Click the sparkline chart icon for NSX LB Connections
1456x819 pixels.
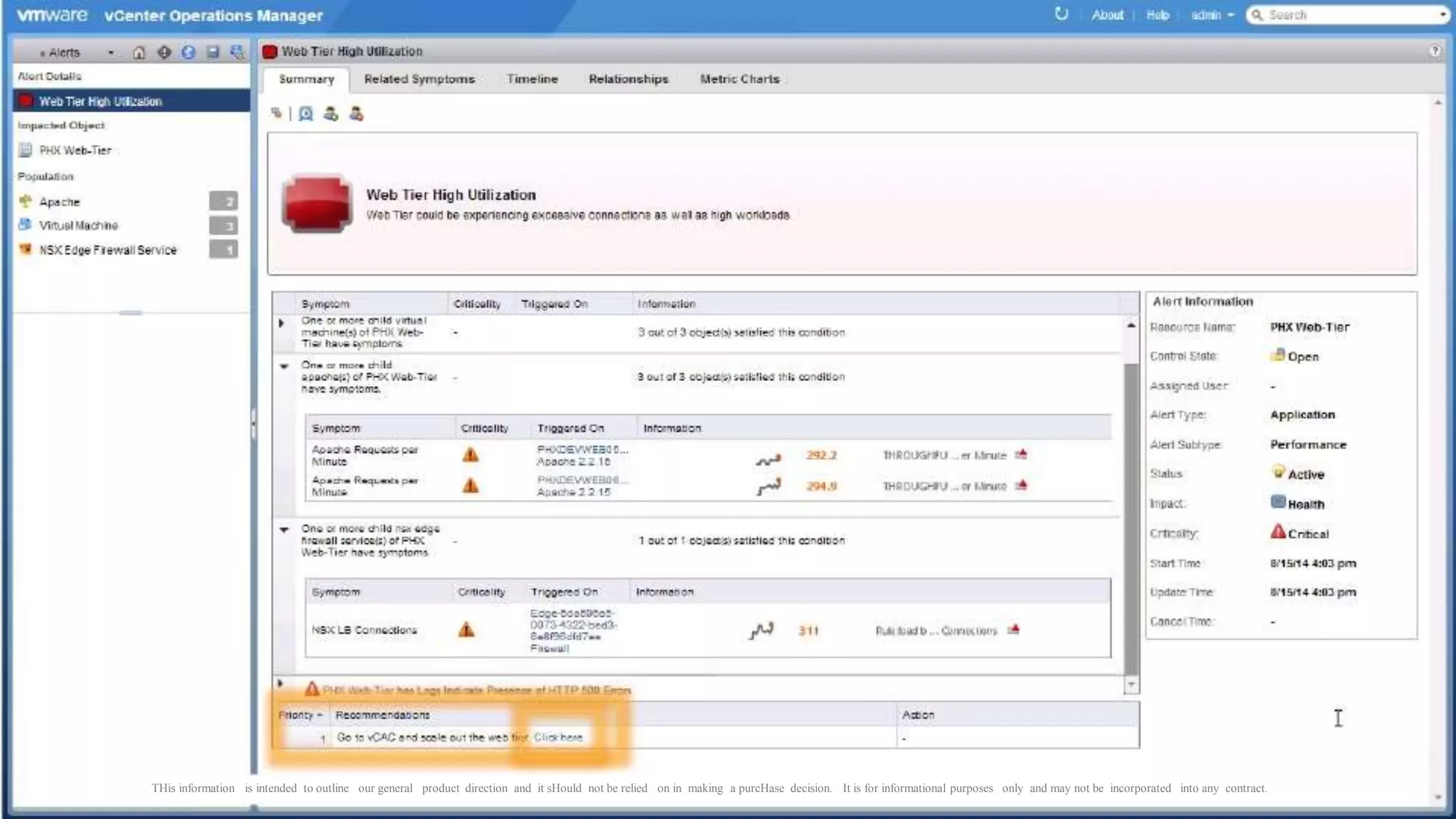pyautogui.click(x=761, y=631)
